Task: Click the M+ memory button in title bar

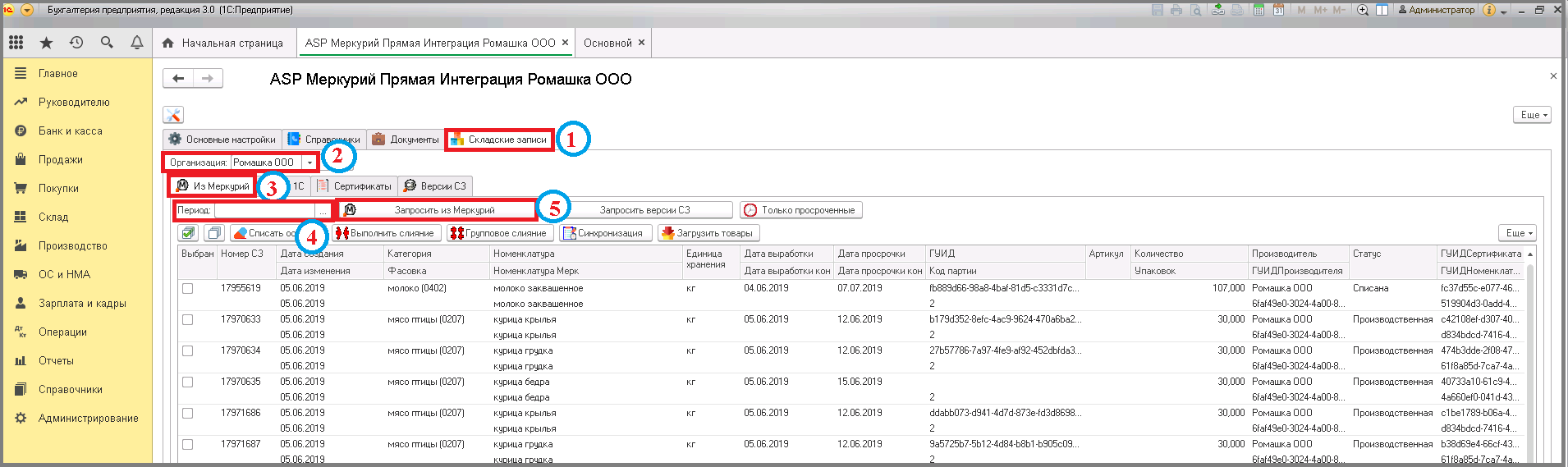Action: pyautogui.click(x=1321, y=10)
